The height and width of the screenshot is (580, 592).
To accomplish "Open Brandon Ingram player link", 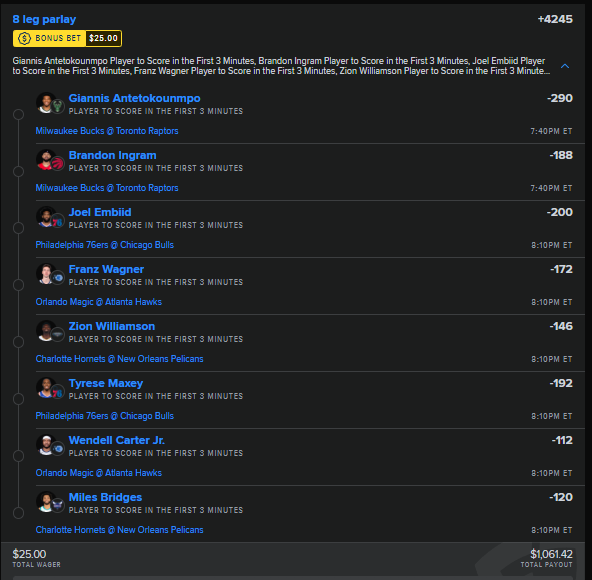I will (x=113, y=155).
